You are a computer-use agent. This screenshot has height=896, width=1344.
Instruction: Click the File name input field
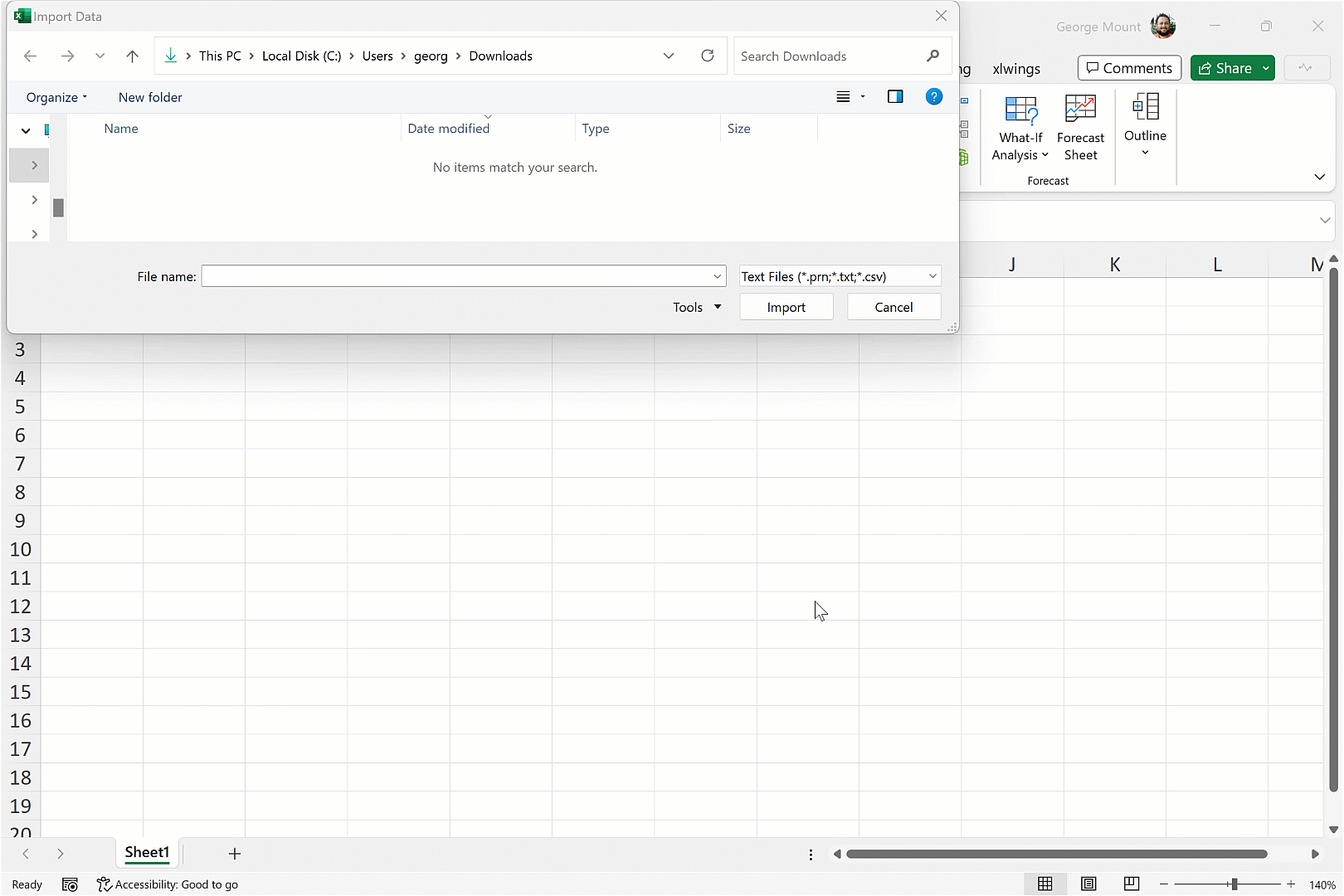coord(456,276)
